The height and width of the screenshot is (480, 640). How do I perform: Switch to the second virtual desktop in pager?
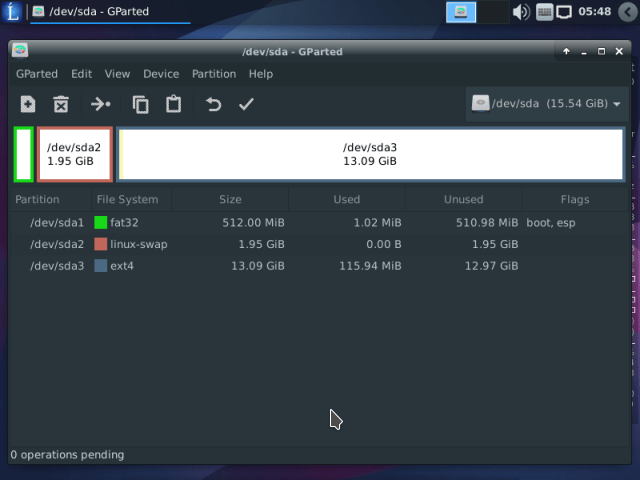pos(493,12)
